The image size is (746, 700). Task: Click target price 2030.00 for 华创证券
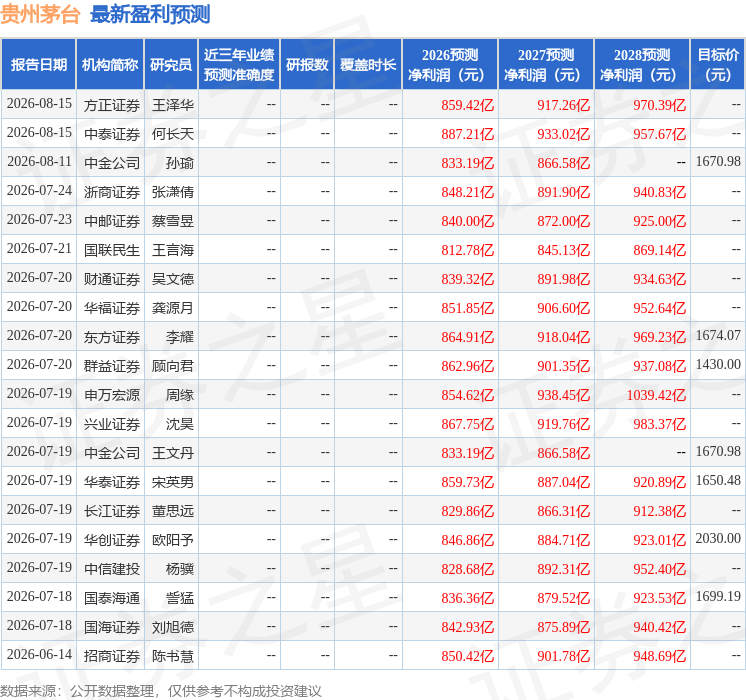point(718,539)
